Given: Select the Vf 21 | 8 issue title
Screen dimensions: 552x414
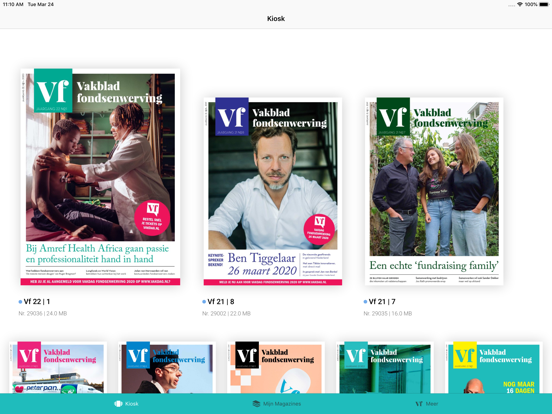Looking at the screenshot, I should tap(221, 302).
